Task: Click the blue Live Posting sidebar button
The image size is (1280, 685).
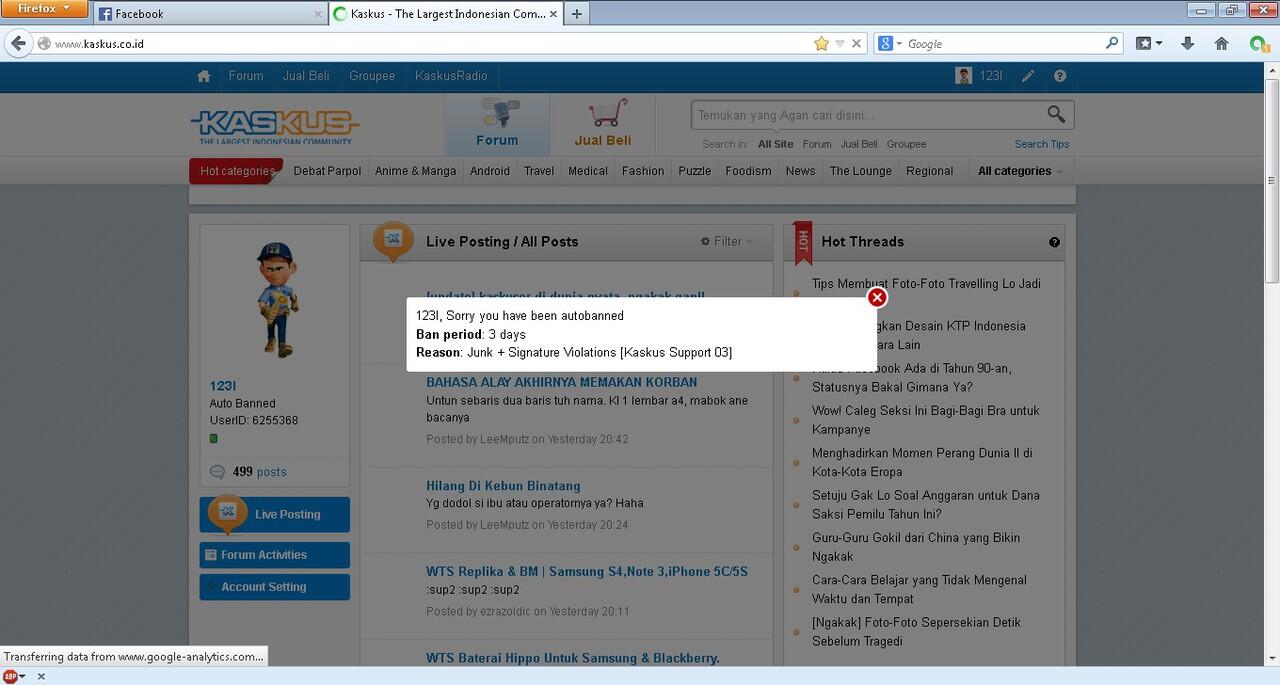Action: coord(275,515)
